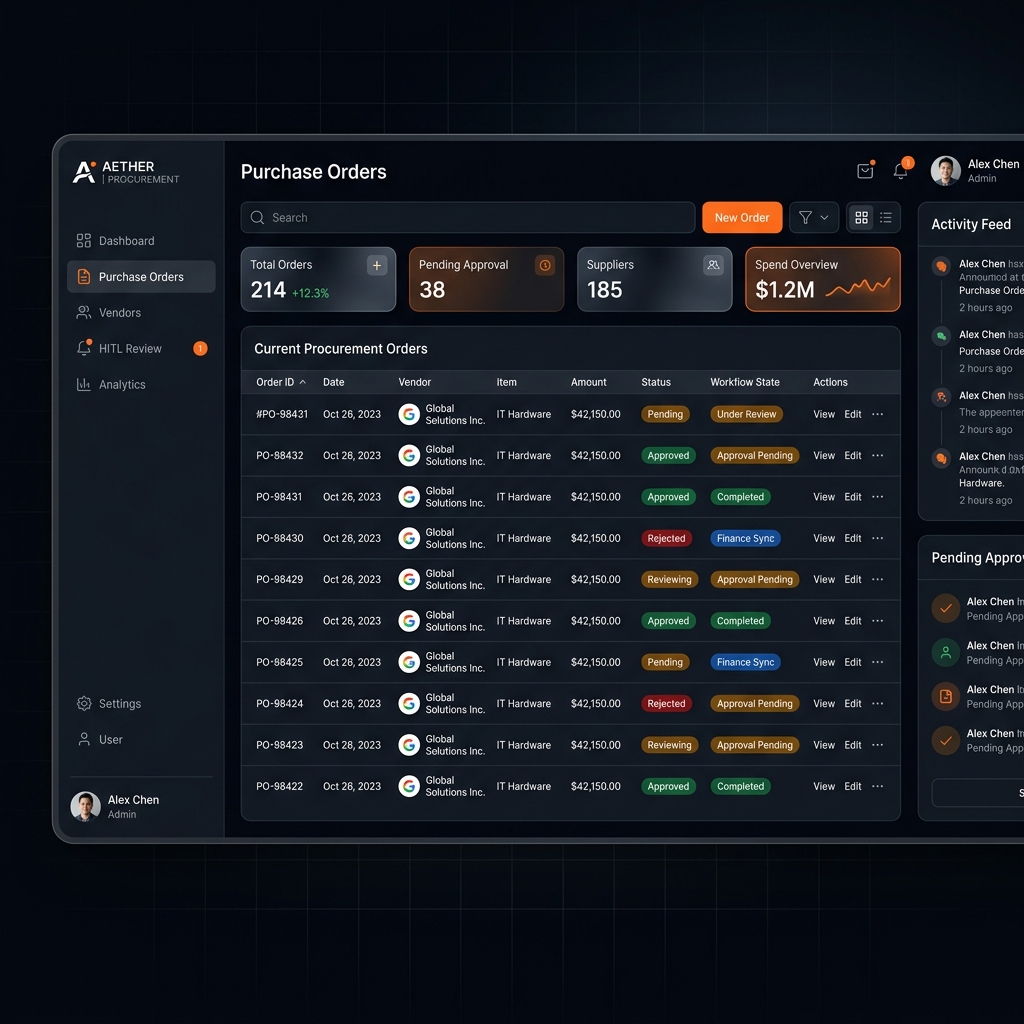Sort by Order ID column arrow
The width and height of the screenshot is (1024, 1024).
302,382
